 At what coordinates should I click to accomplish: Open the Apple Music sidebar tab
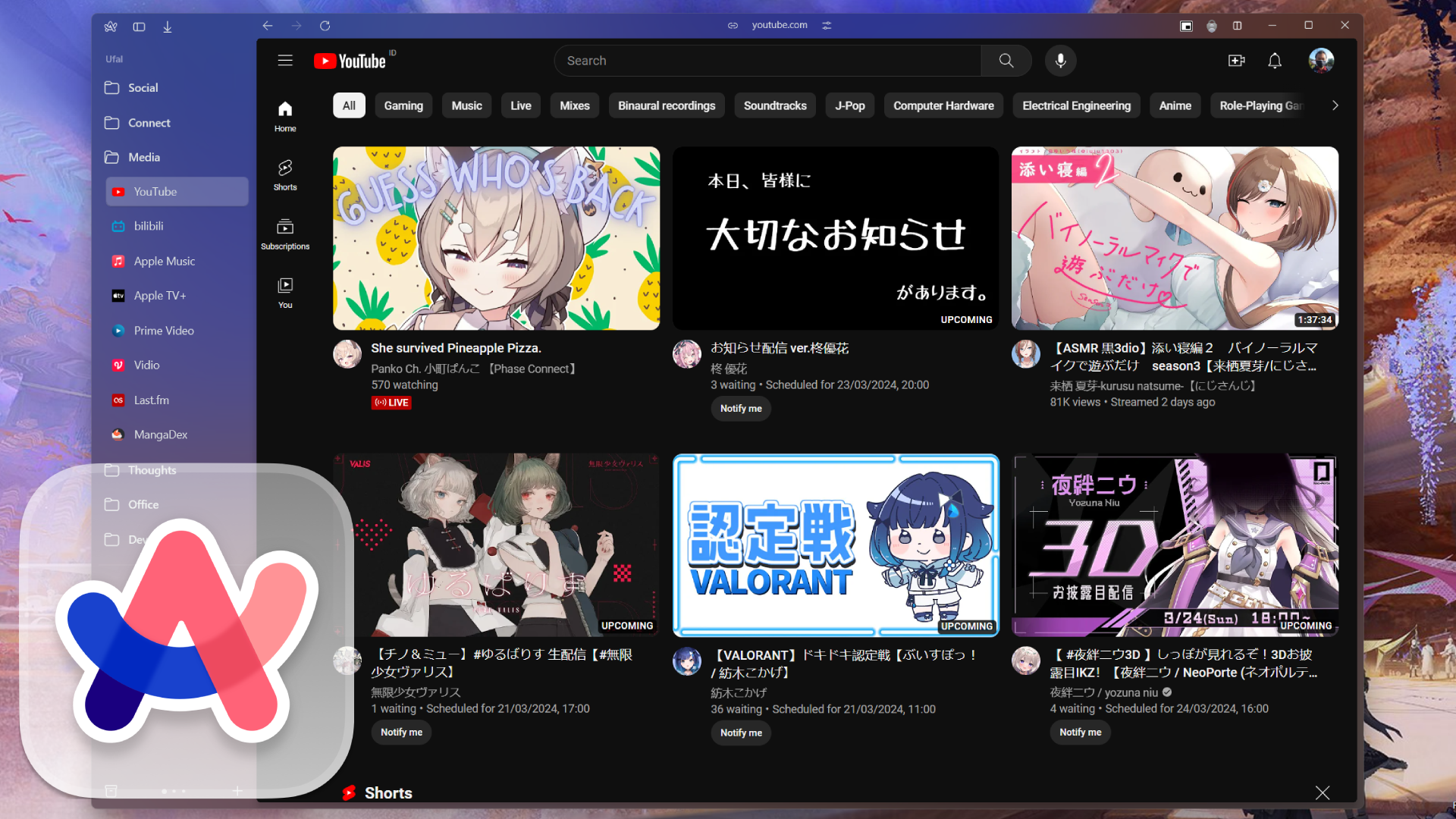click(177, 261)
